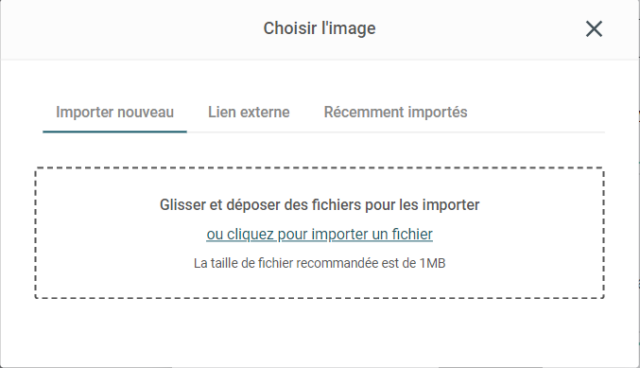The height and width of the screenshot is (368, 640).
Task: Open the Récemment importés tab
Action: pyautogui.click(x=396, y=112)
